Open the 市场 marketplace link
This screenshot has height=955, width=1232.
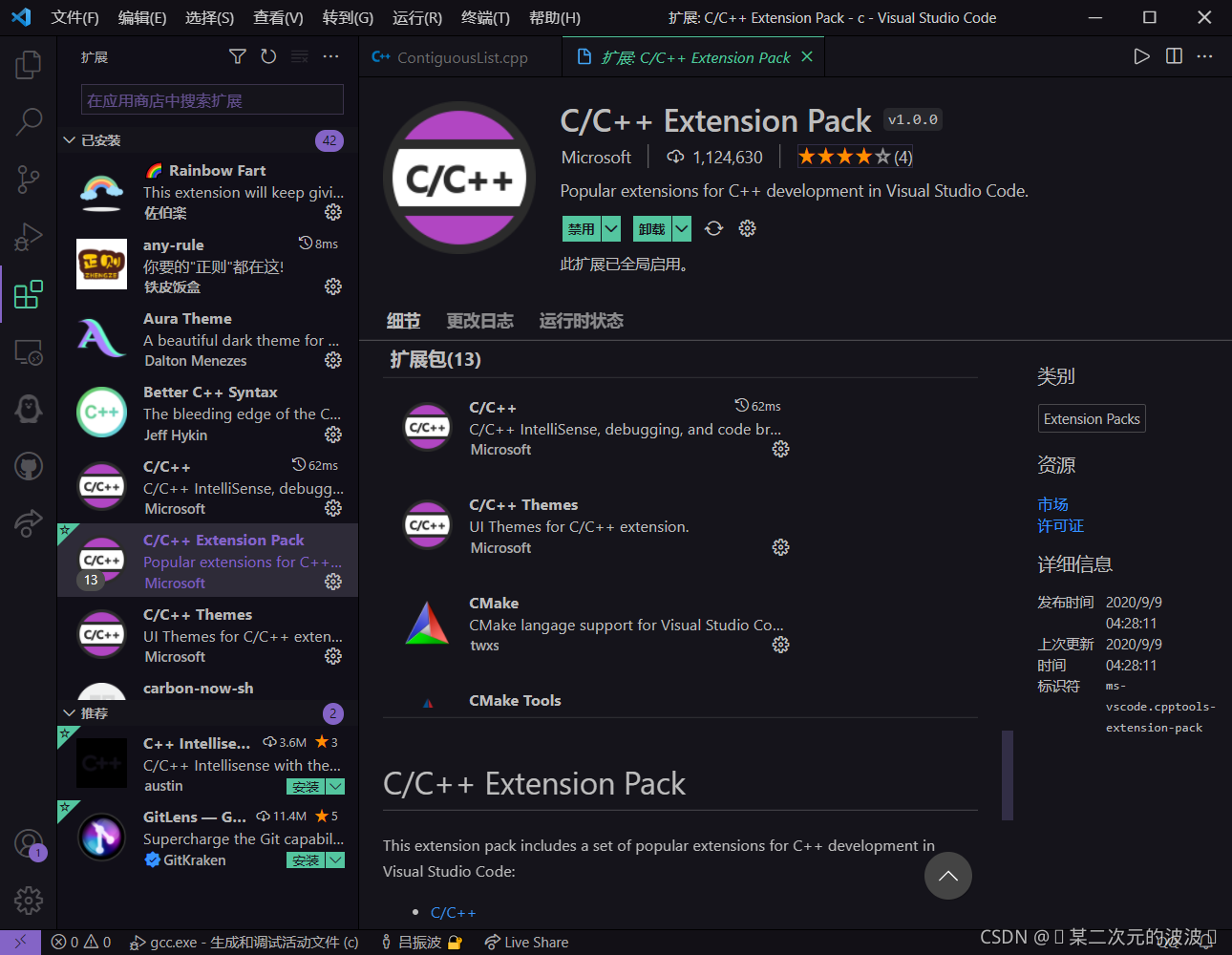(x=1052, y=504)
